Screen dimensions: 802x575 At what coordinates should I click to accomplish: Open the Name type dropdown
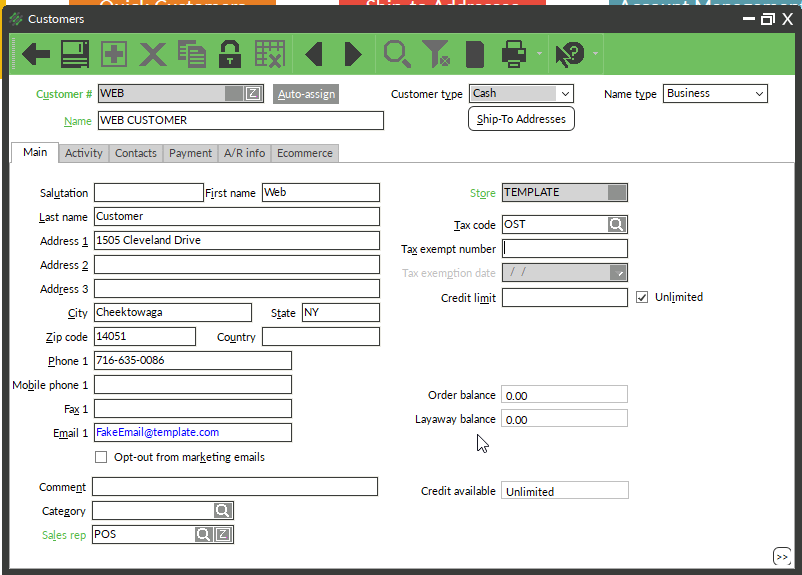click(x=759, y=94)
